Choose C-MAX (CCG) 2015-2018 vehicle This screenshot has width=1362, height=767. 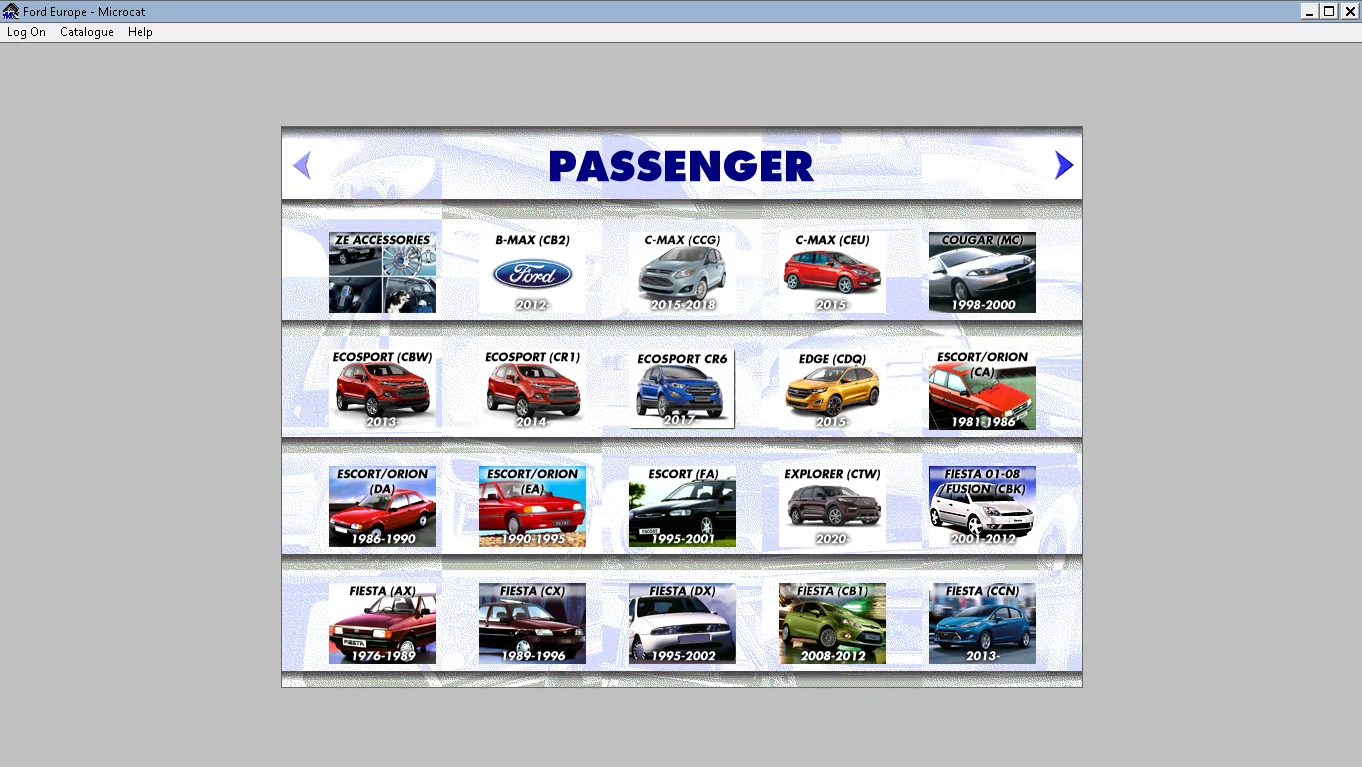[x=682, y=273]
